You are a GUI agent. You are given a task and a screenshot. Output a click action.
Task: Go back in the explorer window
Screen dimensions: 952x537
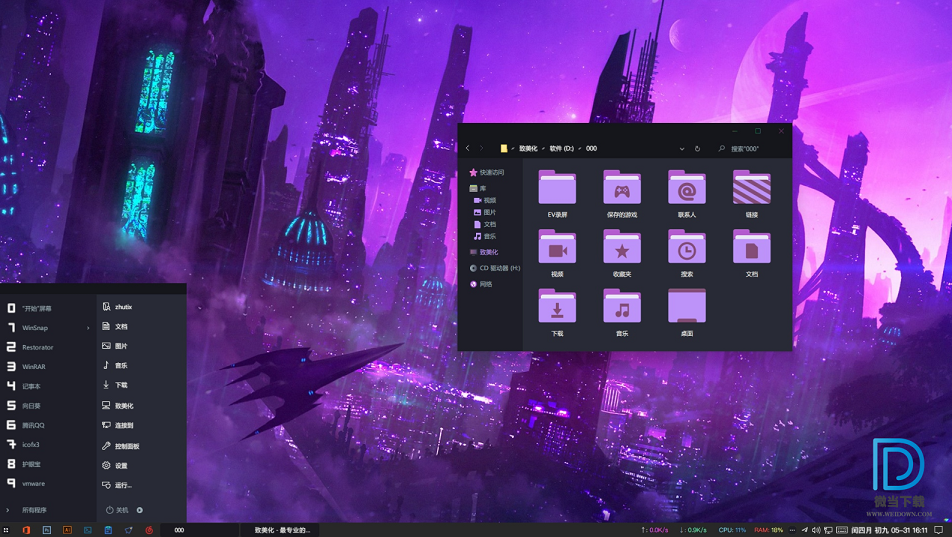click(x=468, y=148)
